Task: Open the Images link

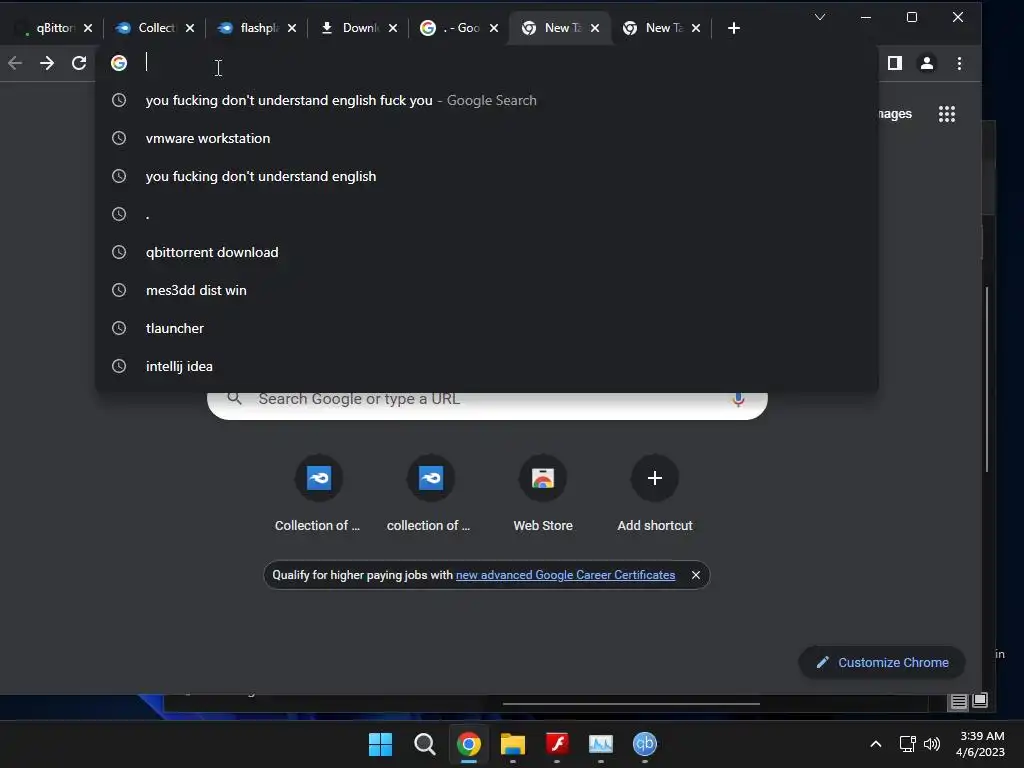Action: [x=895, y=114]
